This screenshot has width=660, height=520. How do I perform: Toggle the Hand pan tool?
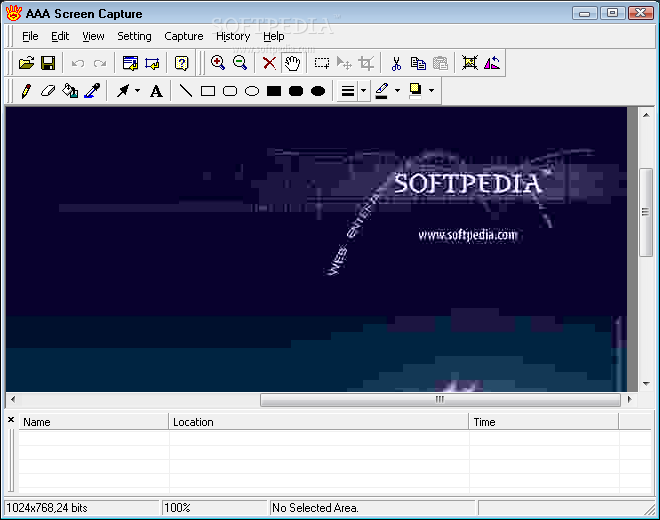(x=292, y=63)
